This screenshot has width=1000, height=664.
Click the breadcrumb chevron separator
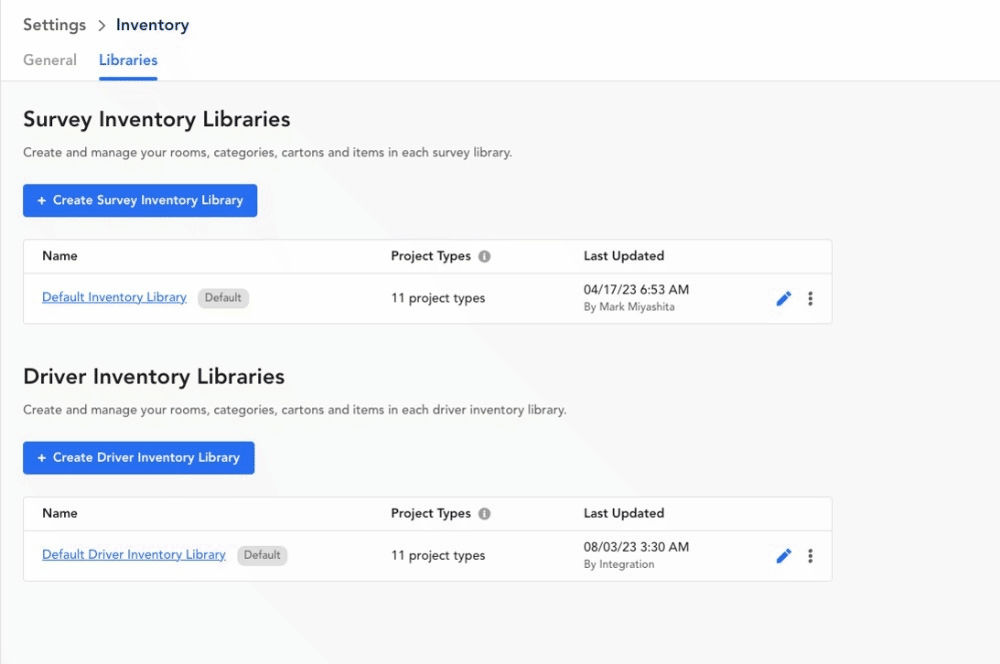click(101, 26)
